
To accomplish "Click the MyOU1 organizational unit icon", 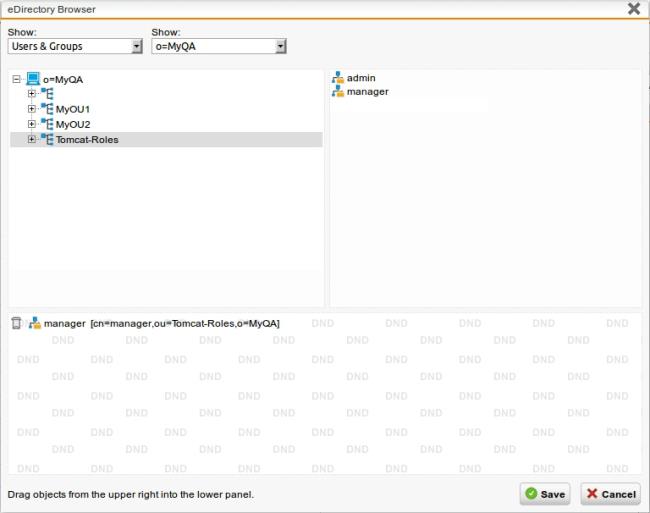I will tap(47, 109).
